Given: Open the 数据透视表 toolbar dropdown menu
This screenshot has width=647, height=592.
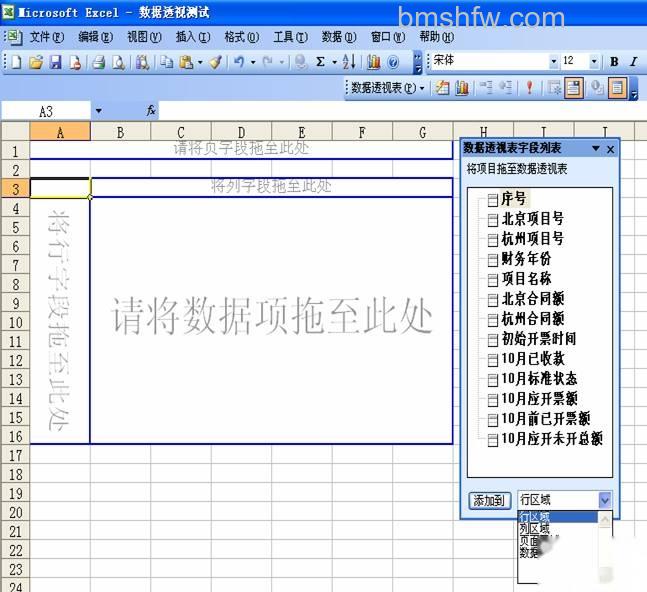Looking at the screenshot, I should (387, 88).
